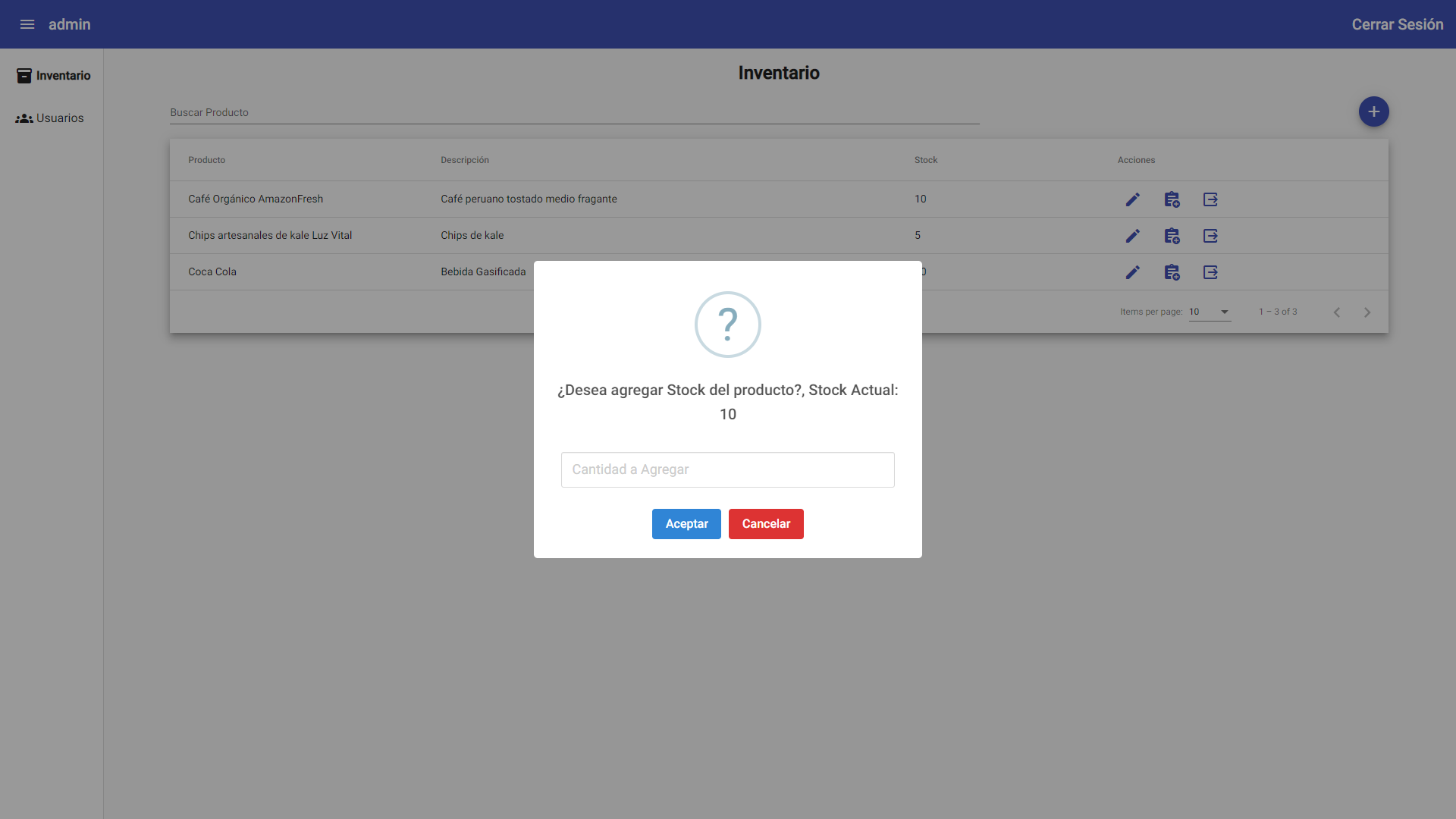Open the Items per page dropdown
The height and width of the screenshot is (819, 1456).
(x=1209, y=312)
